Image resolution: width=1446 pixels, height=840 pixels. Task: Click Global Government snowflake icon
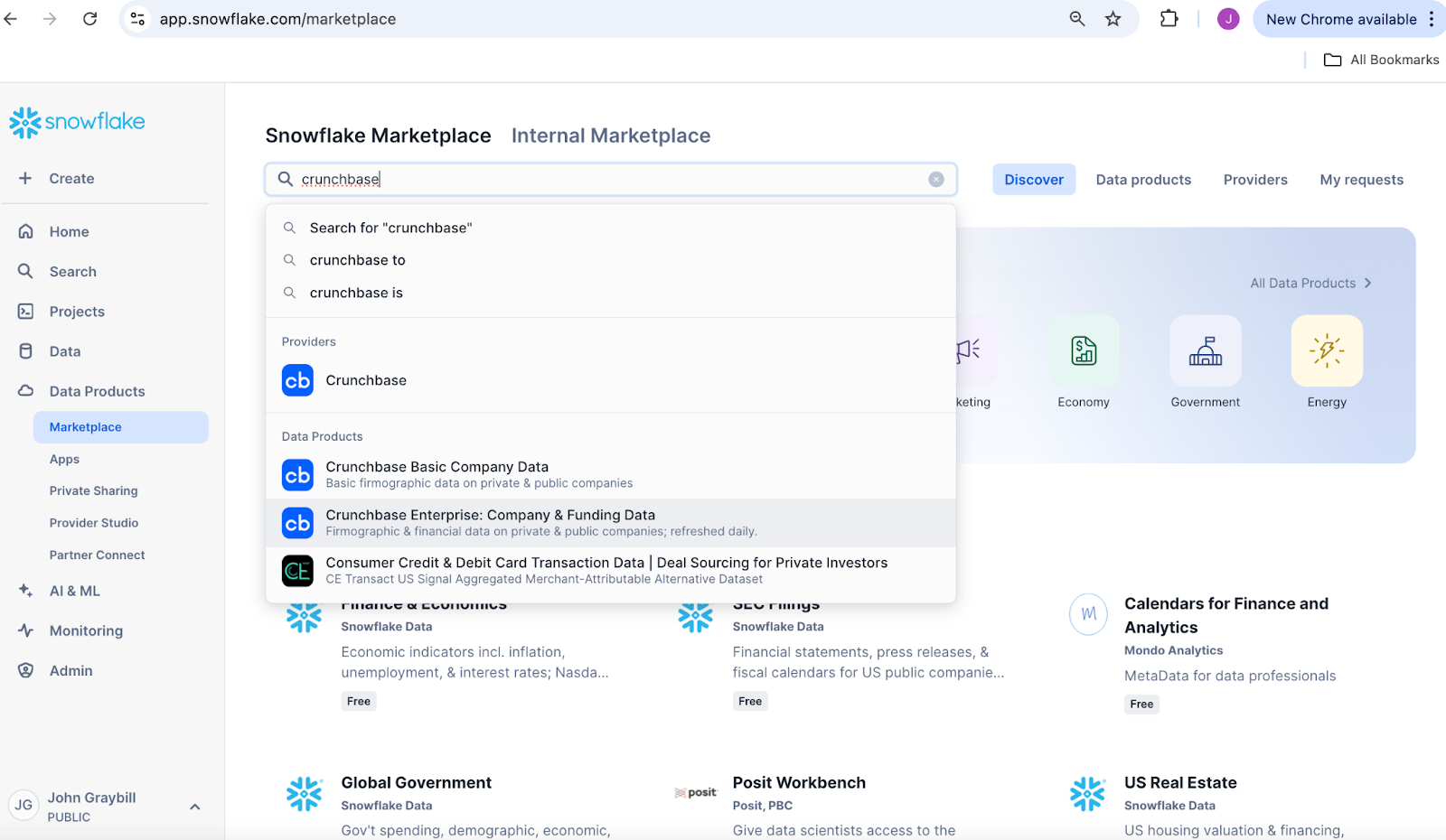click(304, 794)
